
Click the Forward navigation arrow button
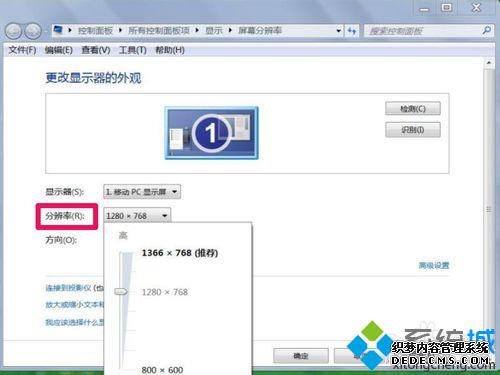click(33, 31)
